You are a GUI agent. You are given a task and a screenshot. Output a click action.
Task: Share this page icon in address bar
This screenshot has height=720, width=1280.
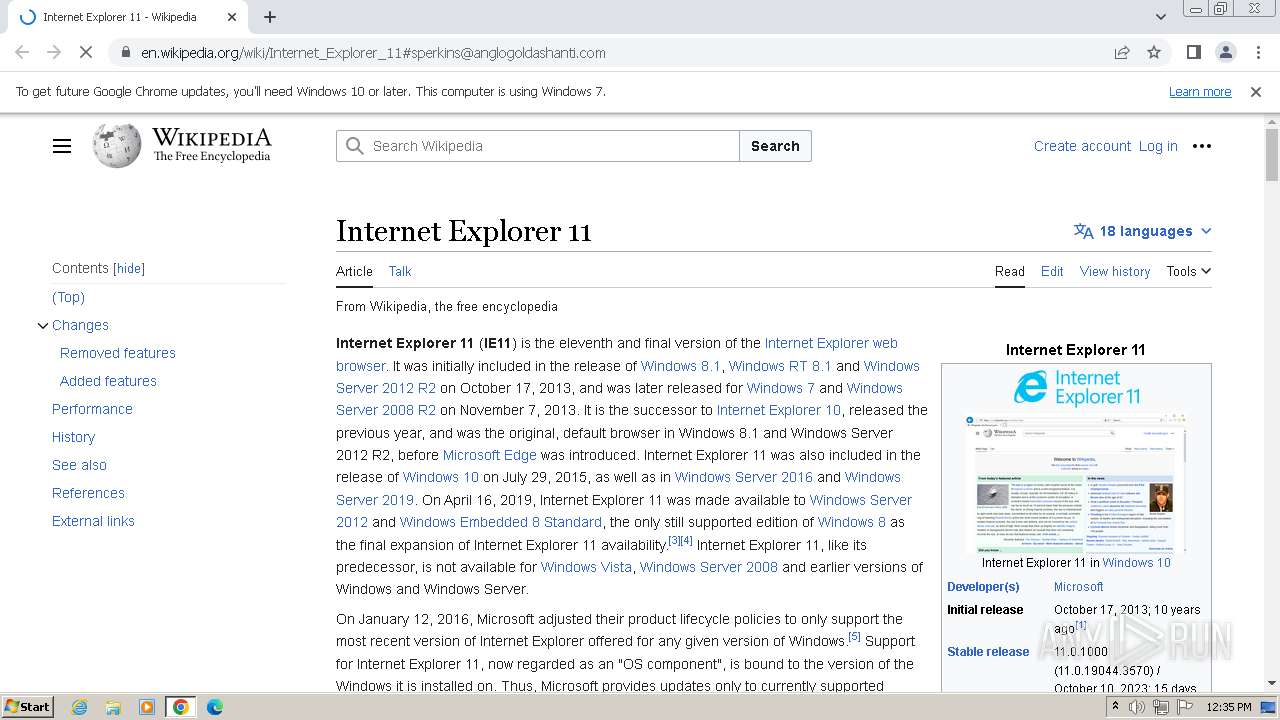coord(1122,53)
